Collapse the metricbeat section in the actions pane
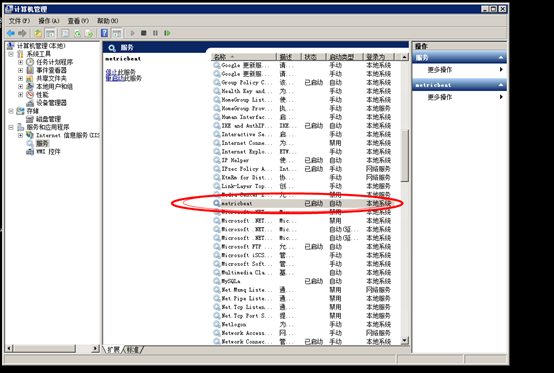The height and width of the screenshot is (373, 554). [501, 85]
